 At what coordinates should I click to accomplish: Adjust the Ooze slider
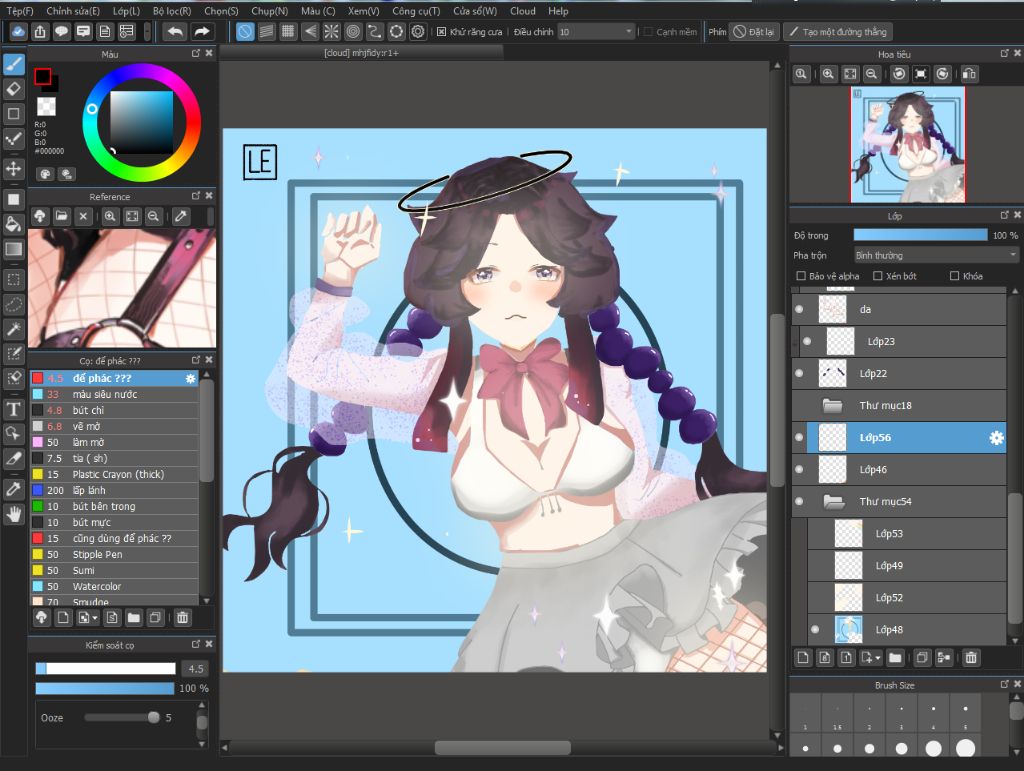pyautogui.click(x=122, y=717)
